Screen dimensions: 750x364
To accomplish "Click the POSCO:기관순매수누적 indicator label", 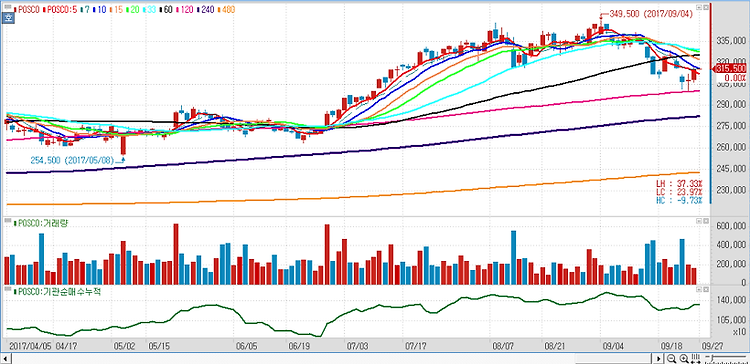I will click(56, 292).
